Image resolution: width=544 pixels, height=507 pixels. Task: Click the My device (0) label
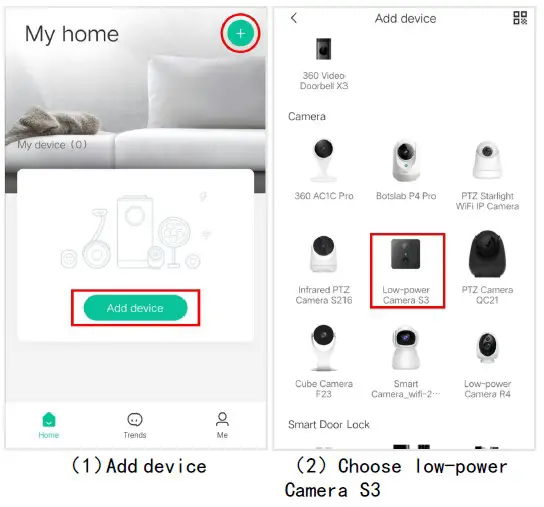tap(52, 144)
